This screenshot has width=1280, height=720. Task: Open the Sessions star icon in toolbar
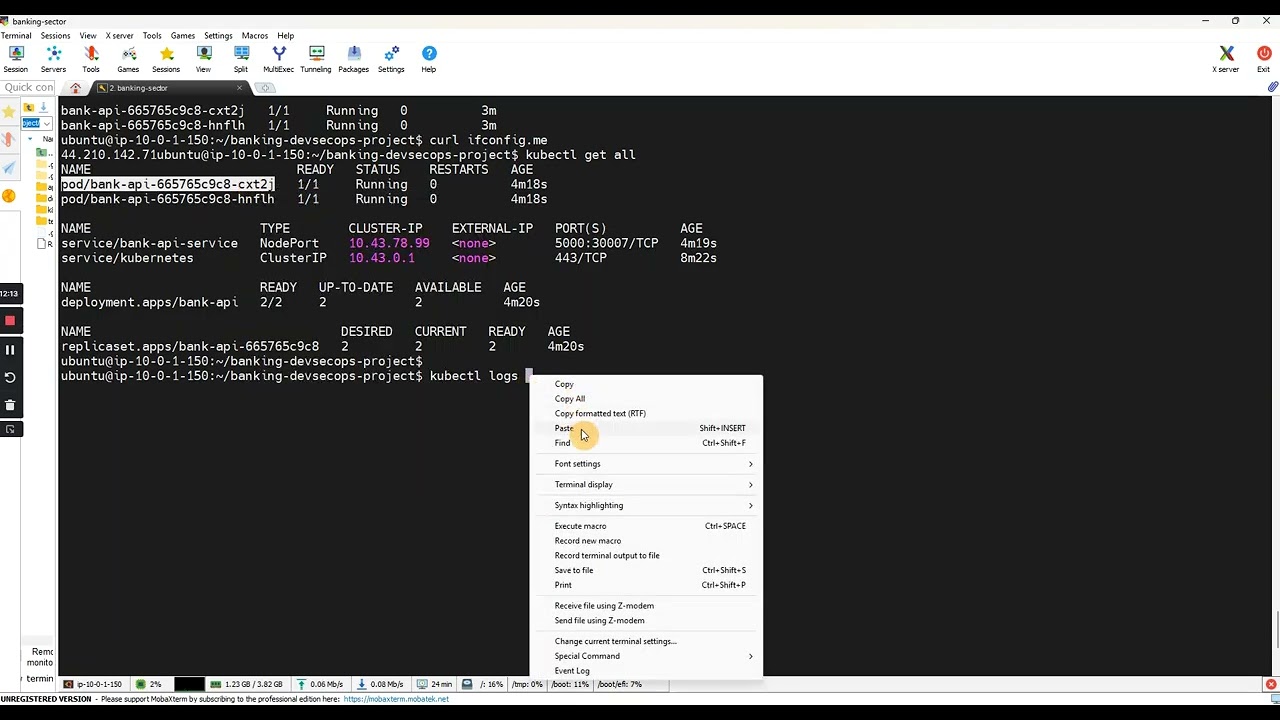tap(166, 59)
